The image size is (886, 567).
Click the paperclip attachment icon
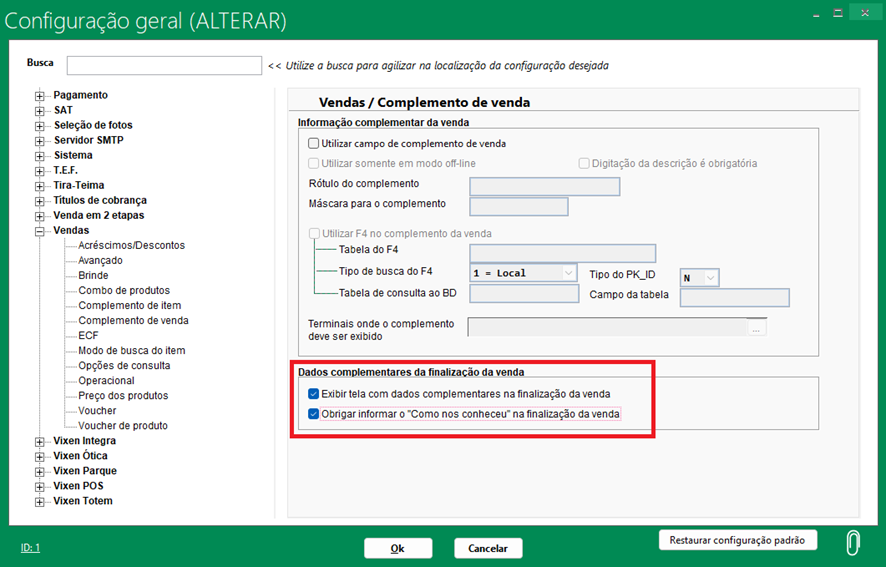pos(852,542)
